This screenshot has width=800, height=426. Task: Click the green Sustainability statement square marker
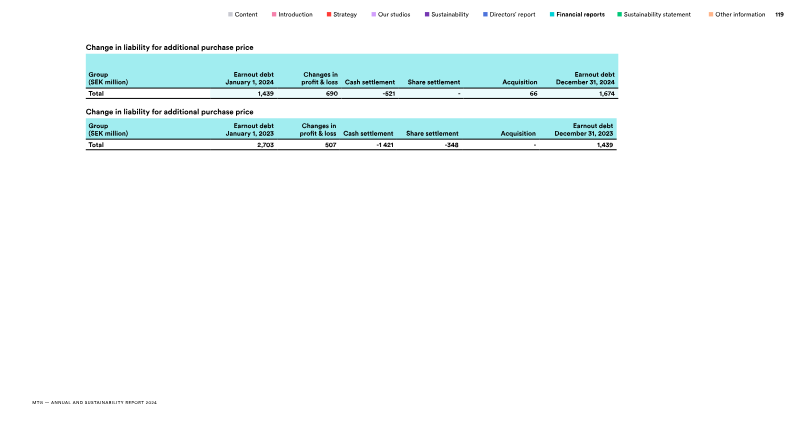pyautogui.click(x=620, y=15)
